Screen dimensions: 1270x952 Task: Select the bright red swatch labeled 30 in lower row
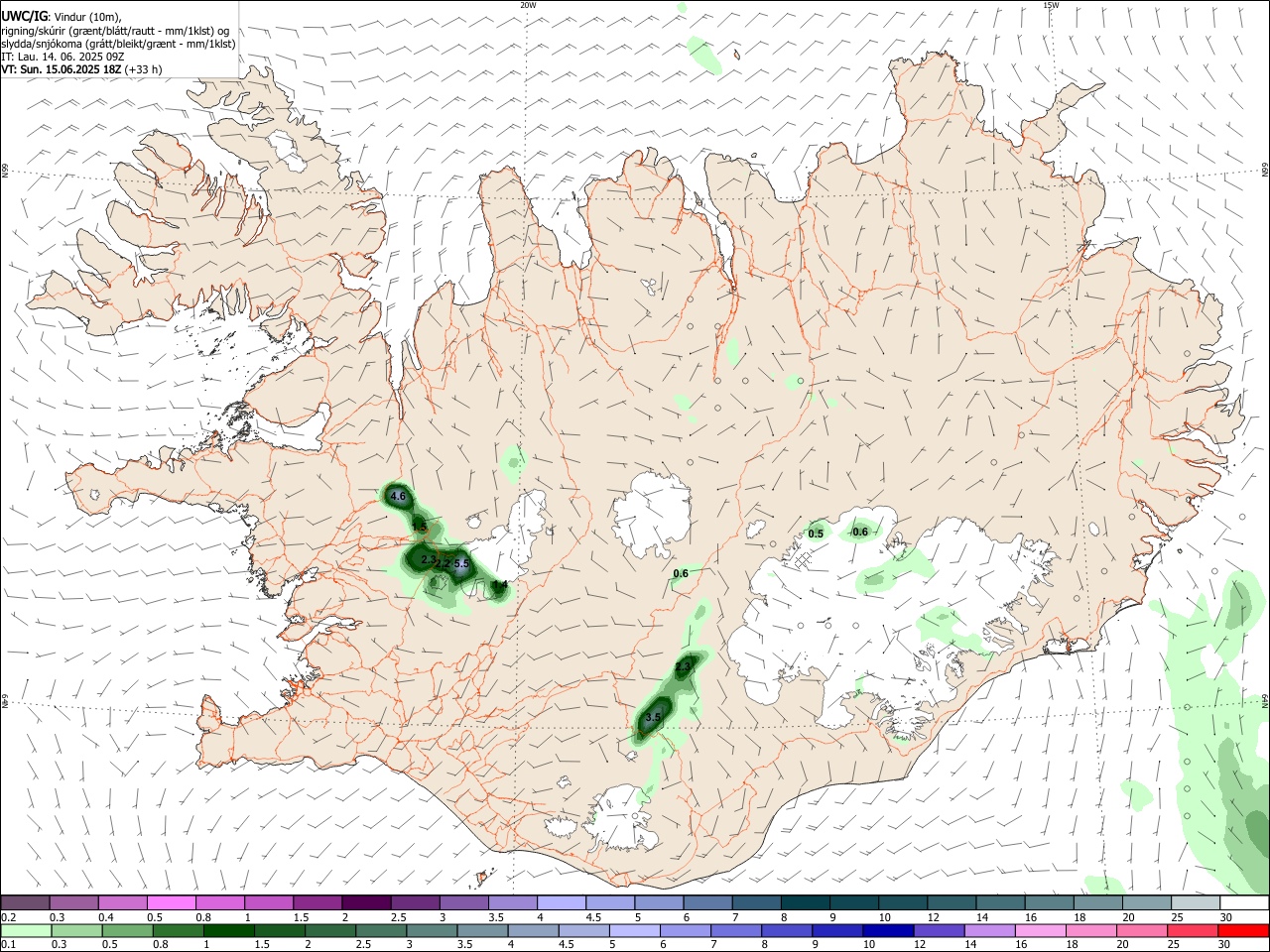pyautogui.click(x=1245, y=930)
